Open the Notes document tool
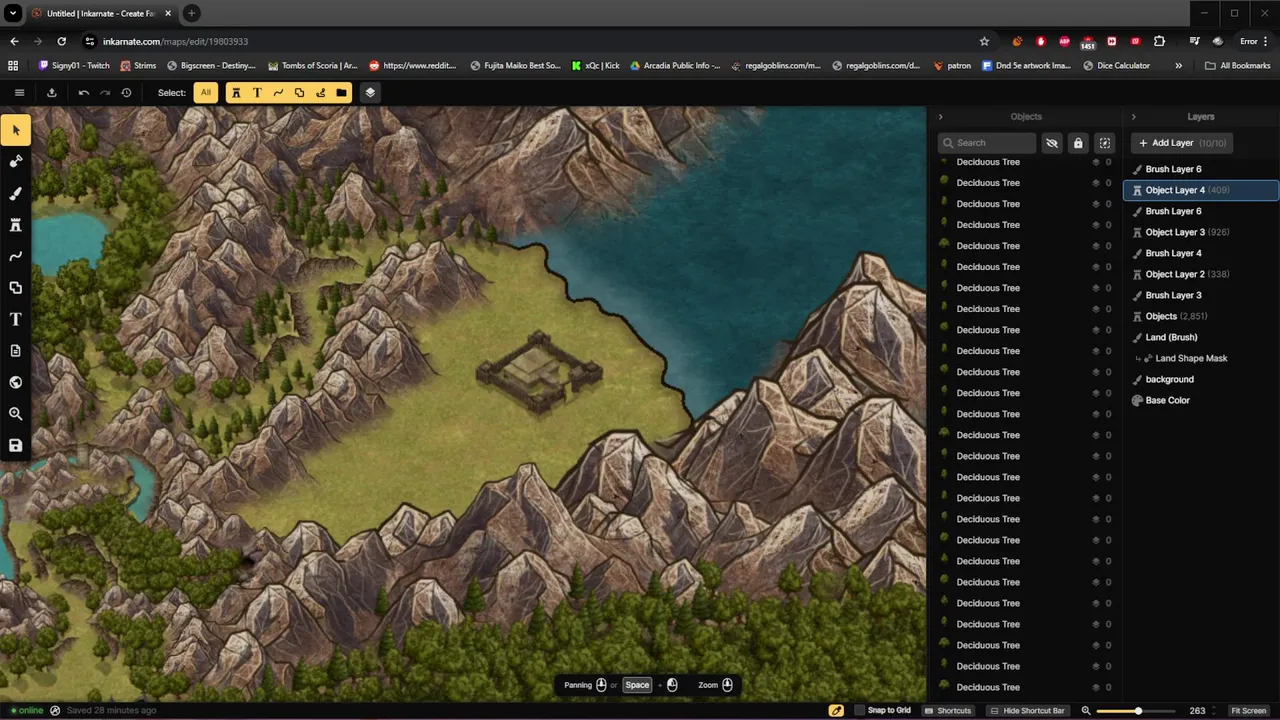Viewport: 1280px width, 720px height. [15, 351]
